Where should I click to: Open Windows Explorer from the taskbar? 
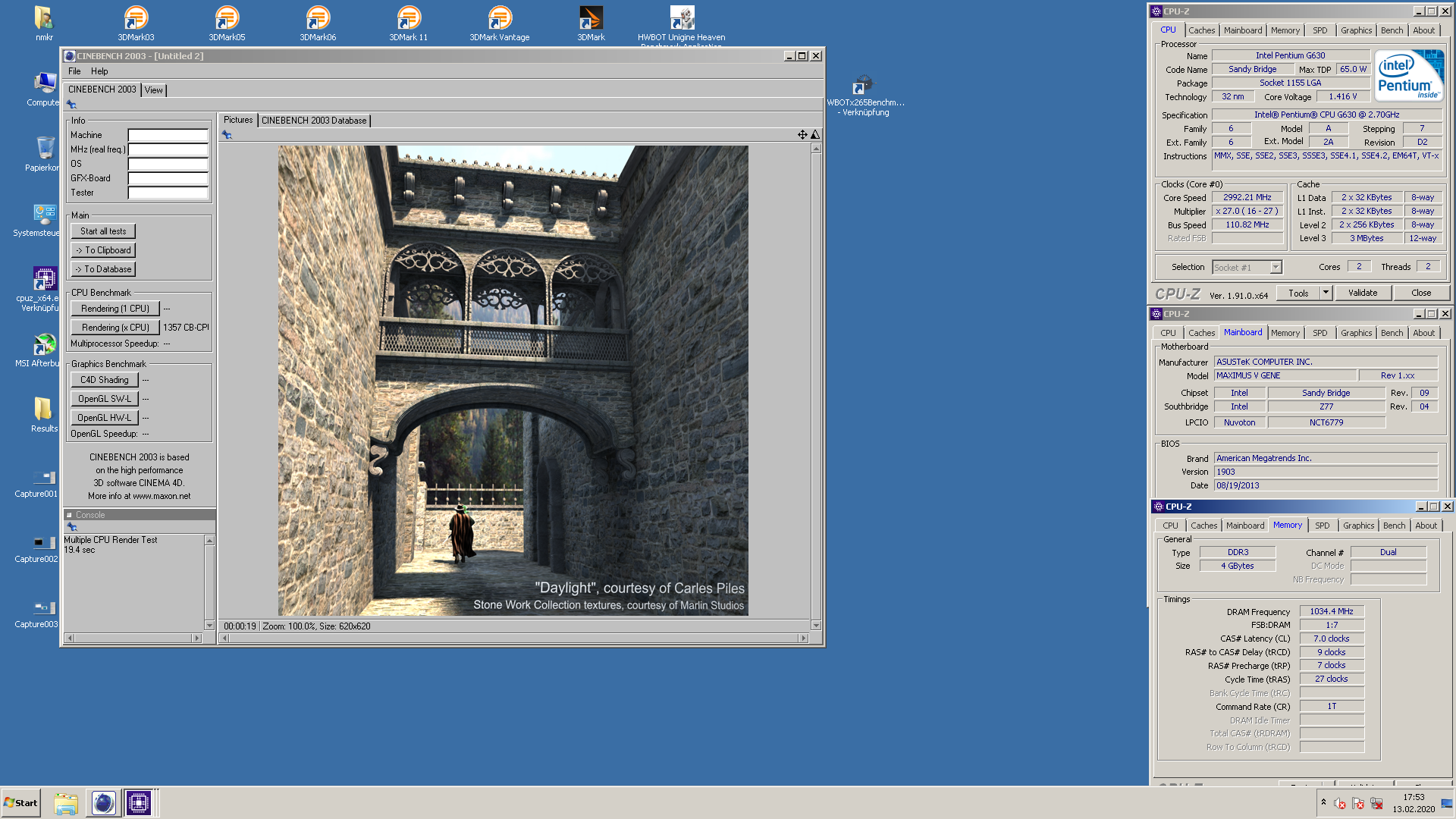[x=66, y=804]
